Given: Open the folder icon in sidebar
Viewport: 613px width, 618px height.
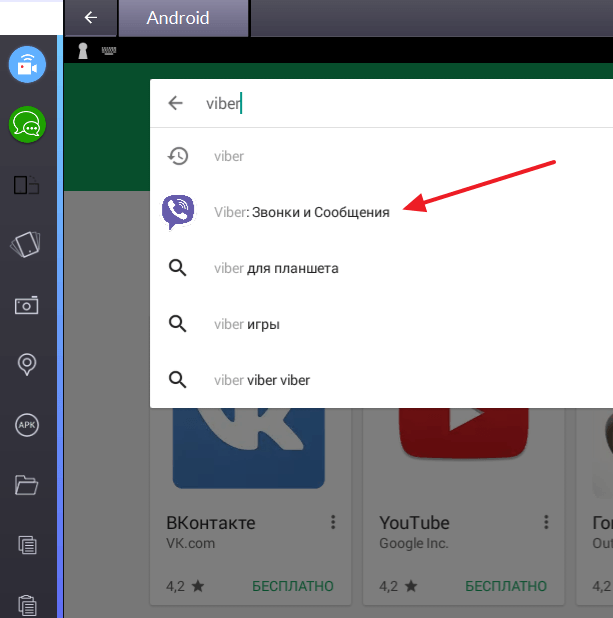Looking at the screenshot, I should (x=26, y=485).
